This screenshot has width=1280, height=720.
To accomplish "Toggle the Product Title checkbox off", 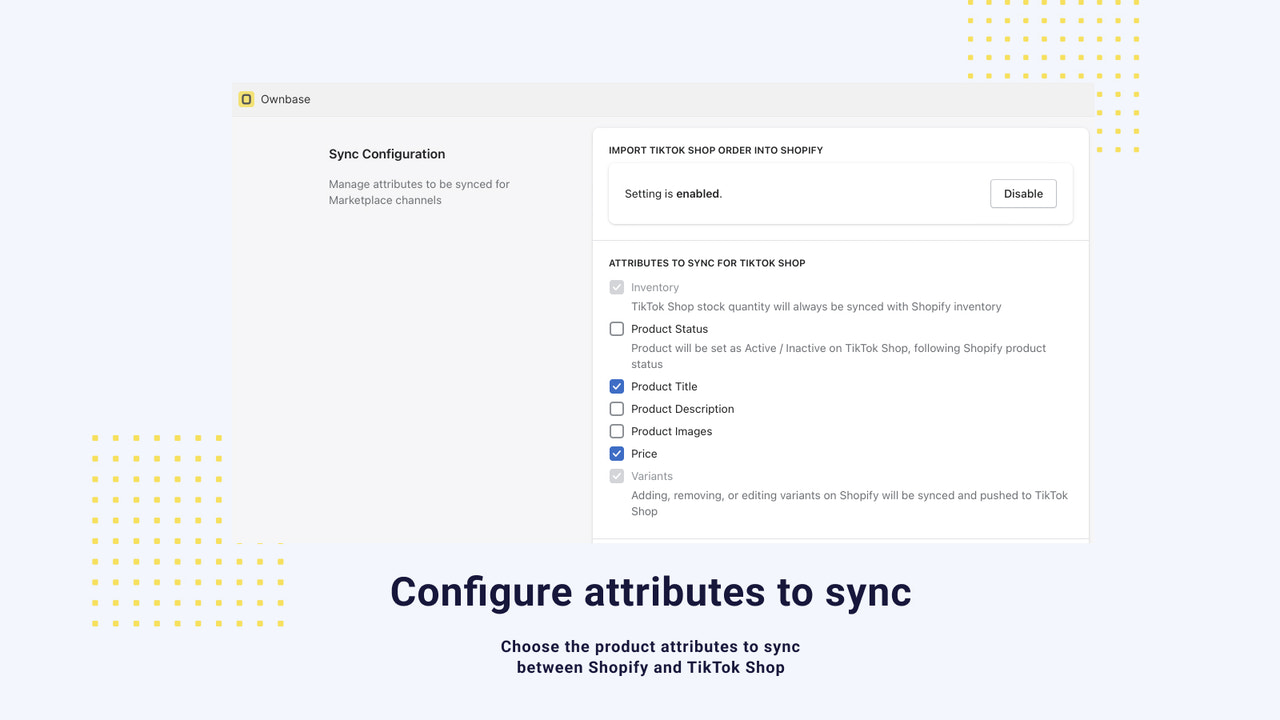I will point(616,386).
